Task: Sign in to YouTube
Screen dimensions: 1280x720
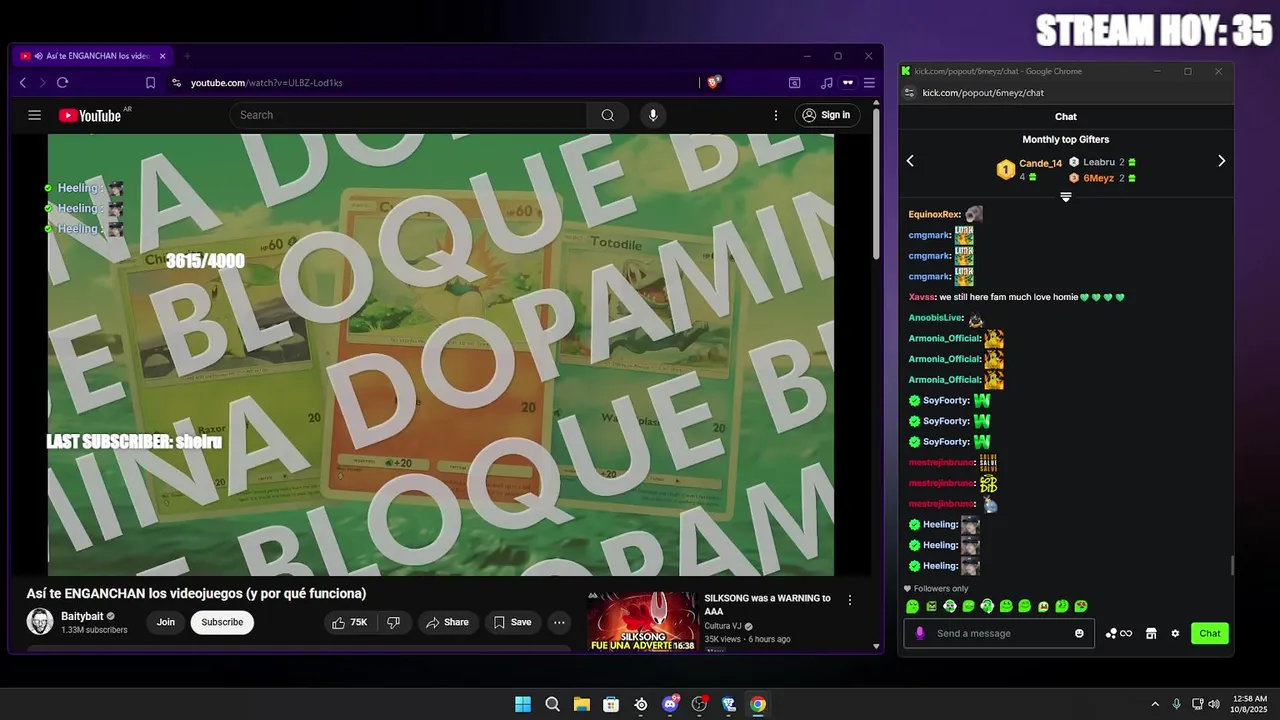Action: pos(826,115)
